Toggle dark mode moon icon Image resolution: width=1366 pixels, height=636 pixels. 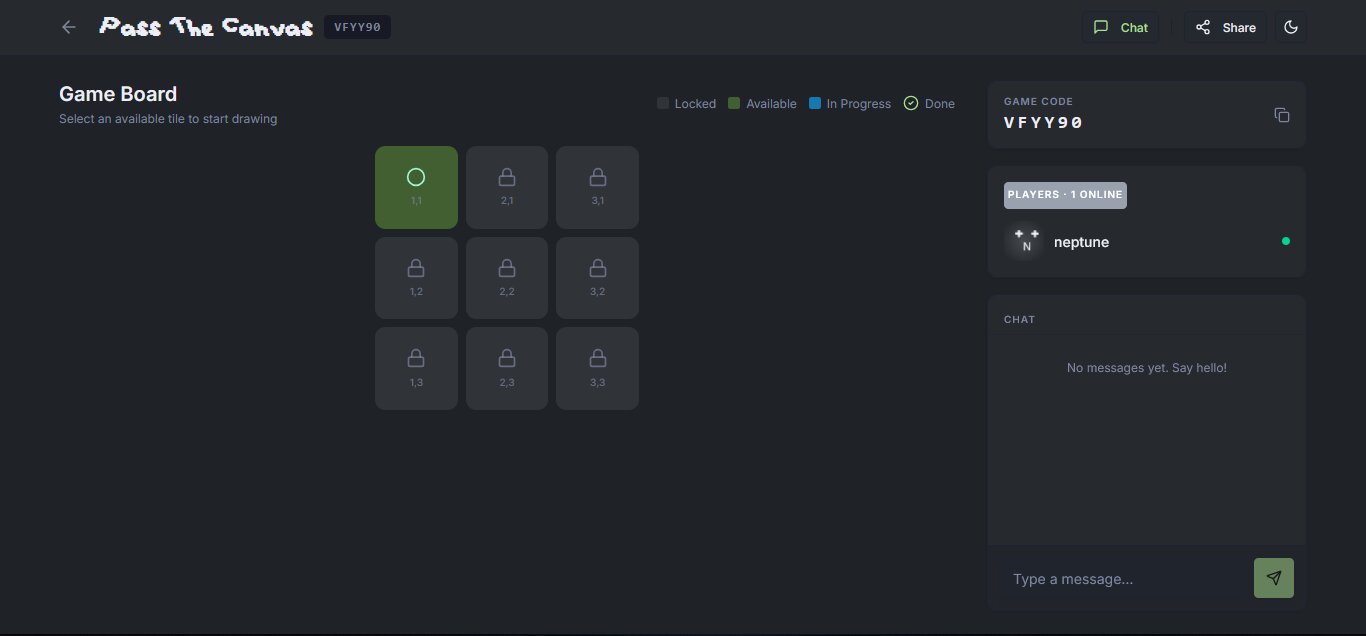(1290, 27)
